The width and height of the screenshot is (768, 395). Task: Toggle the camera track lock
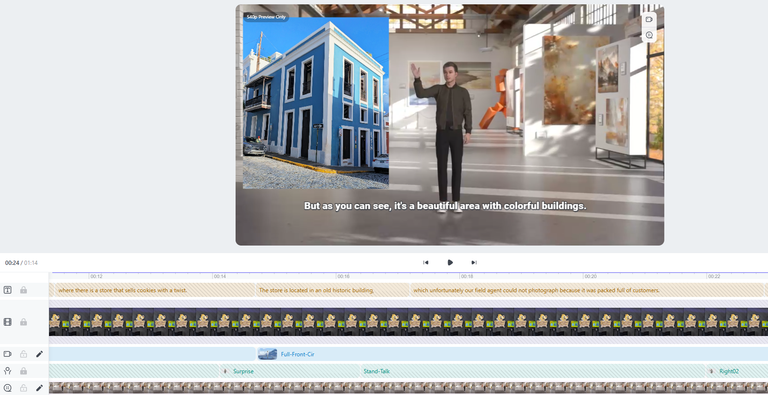pyautogui.click(x=24, y=354)
